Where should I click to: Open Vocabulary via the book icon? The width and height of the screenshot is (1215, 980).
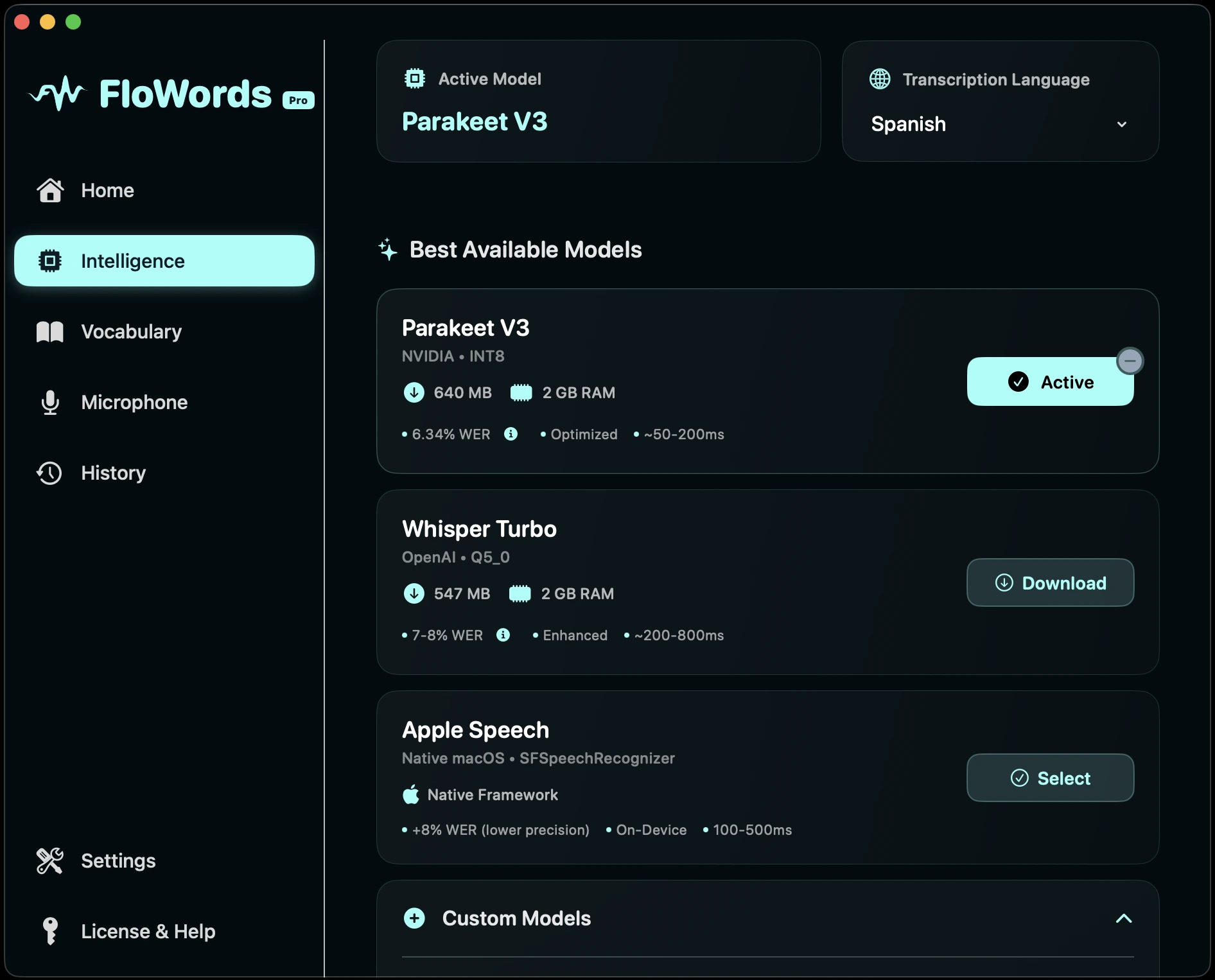click(50, 332)
